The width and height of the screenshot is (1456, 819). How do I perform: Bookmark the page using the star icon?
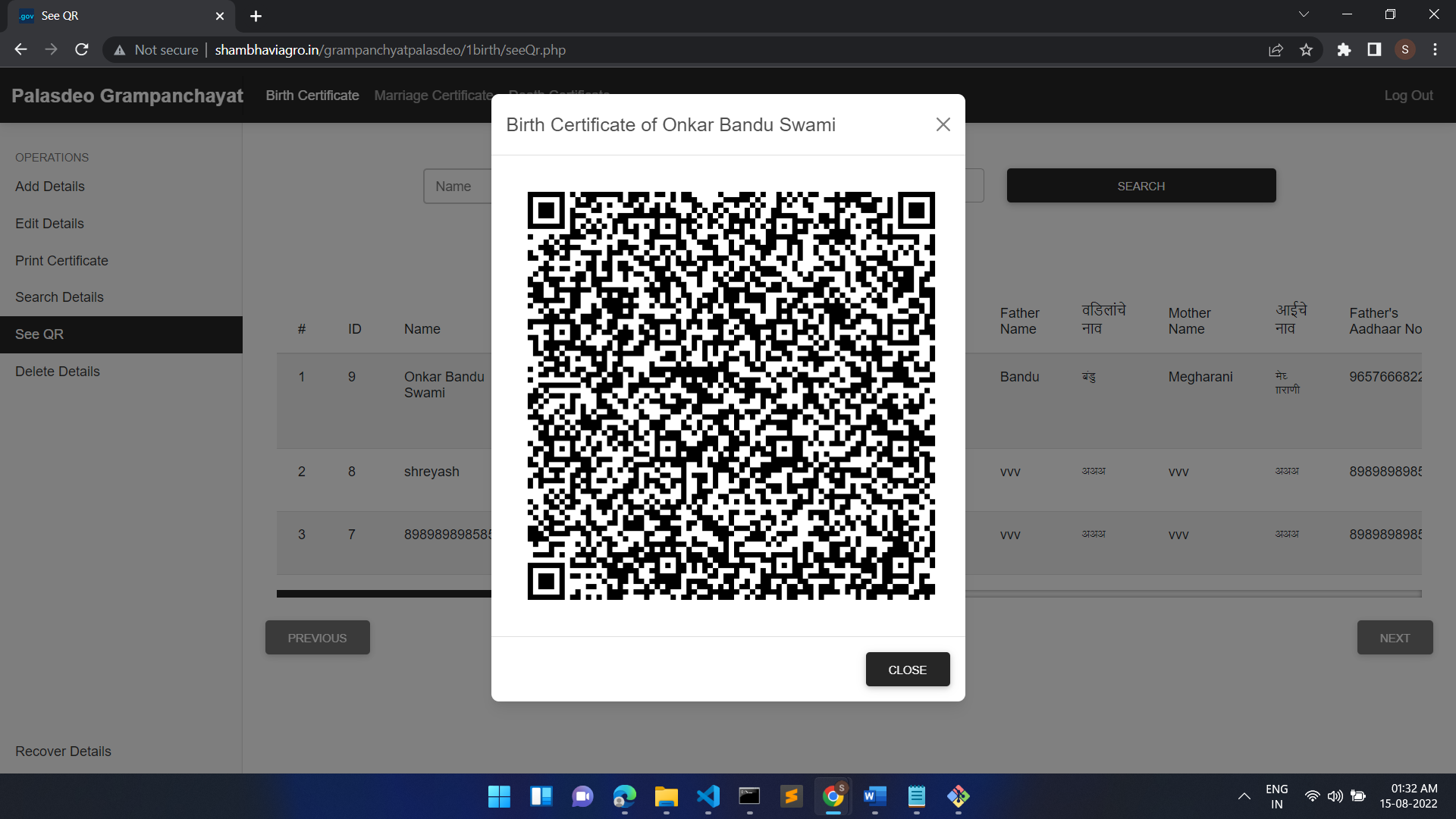coord(1306,49)
